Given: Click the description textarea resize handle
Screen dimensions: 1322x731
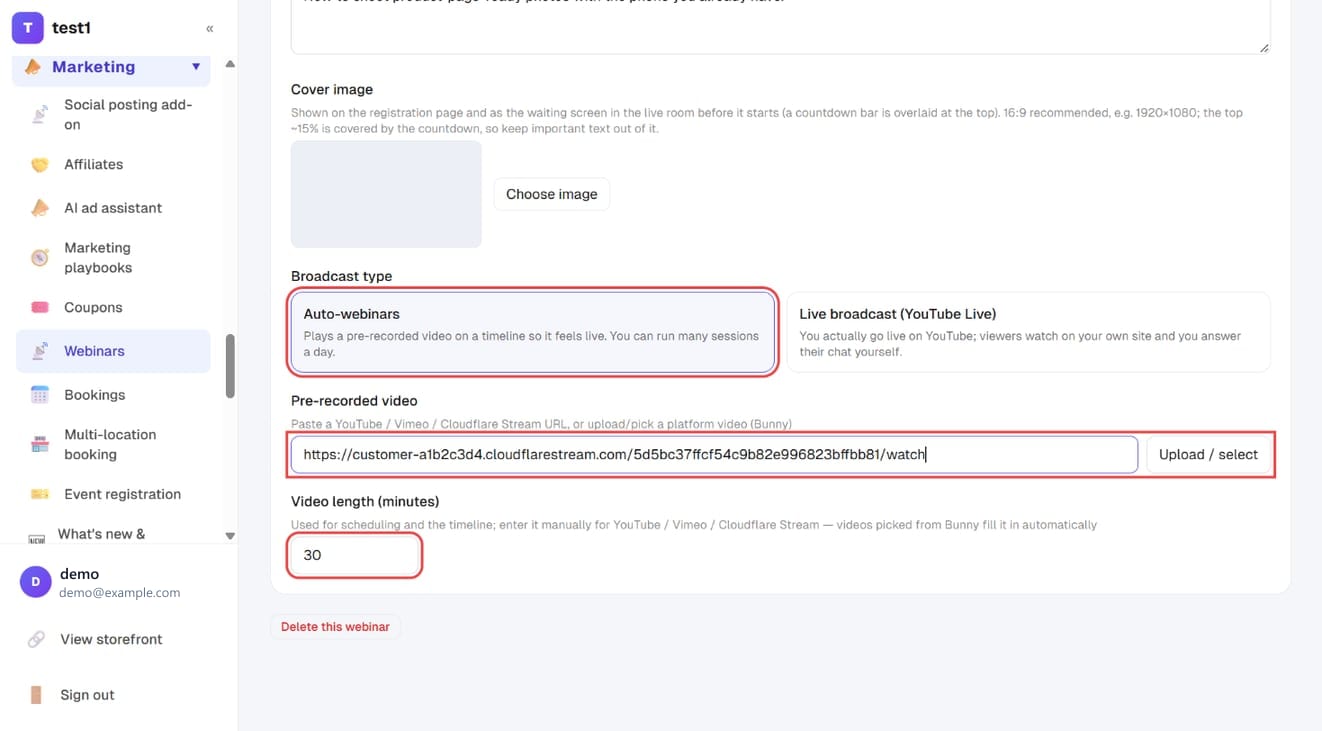Looking at the screenshot, I should click(x=1264, y=47).
